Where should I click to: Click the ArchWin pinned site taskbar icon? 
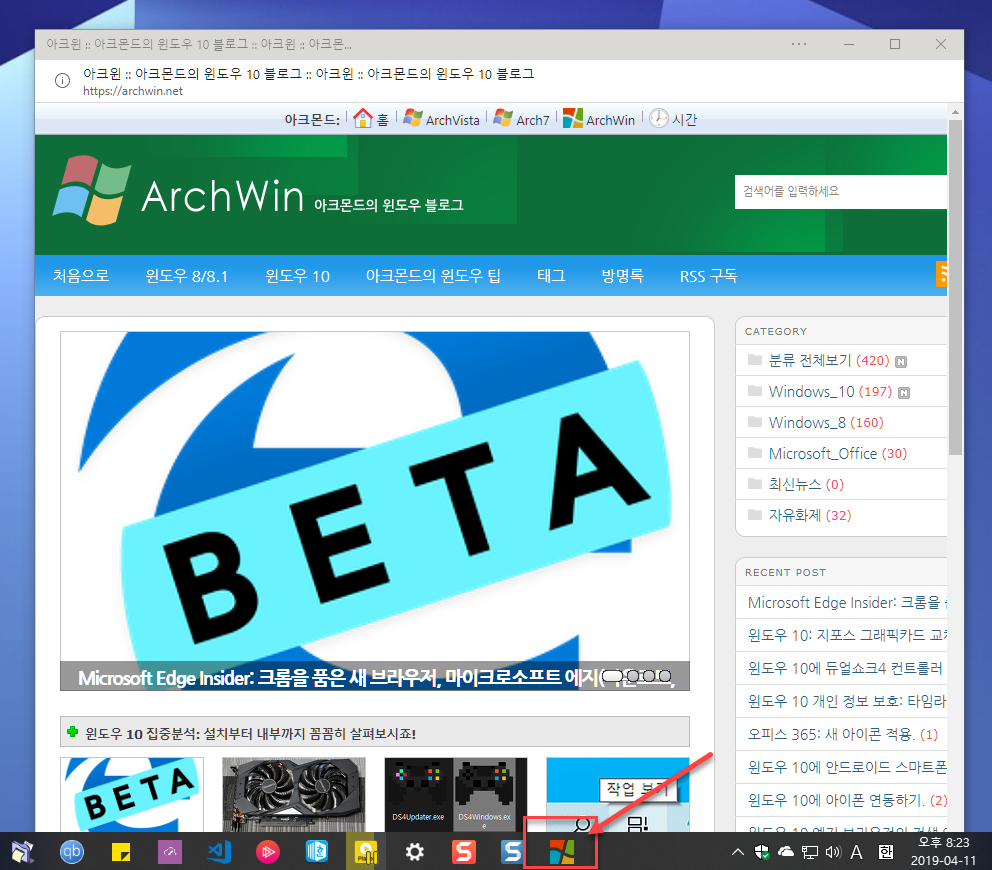[561, 852]
